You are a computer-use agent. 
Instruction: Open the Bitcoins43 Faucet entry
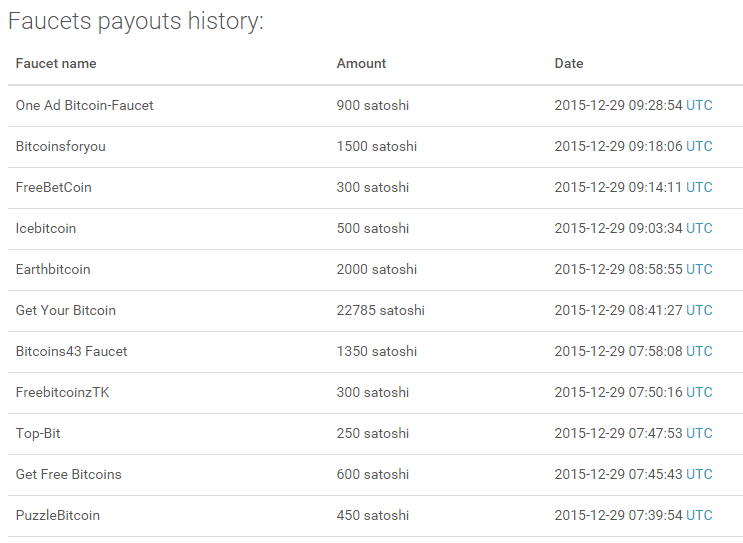72,351
